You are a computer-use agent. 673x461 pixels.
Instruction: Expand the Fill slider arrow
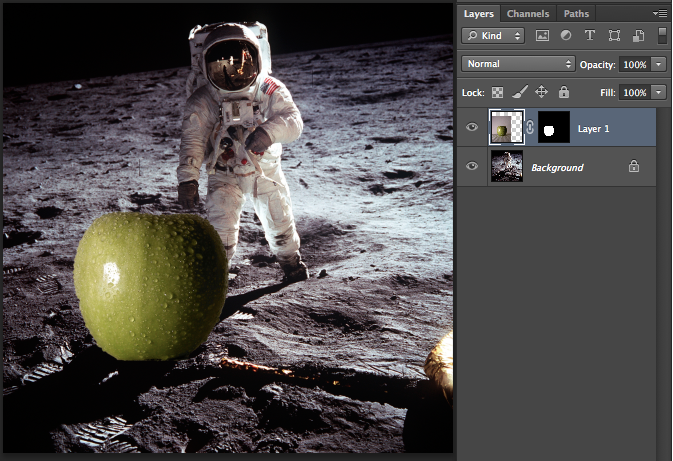pos(658,92)
